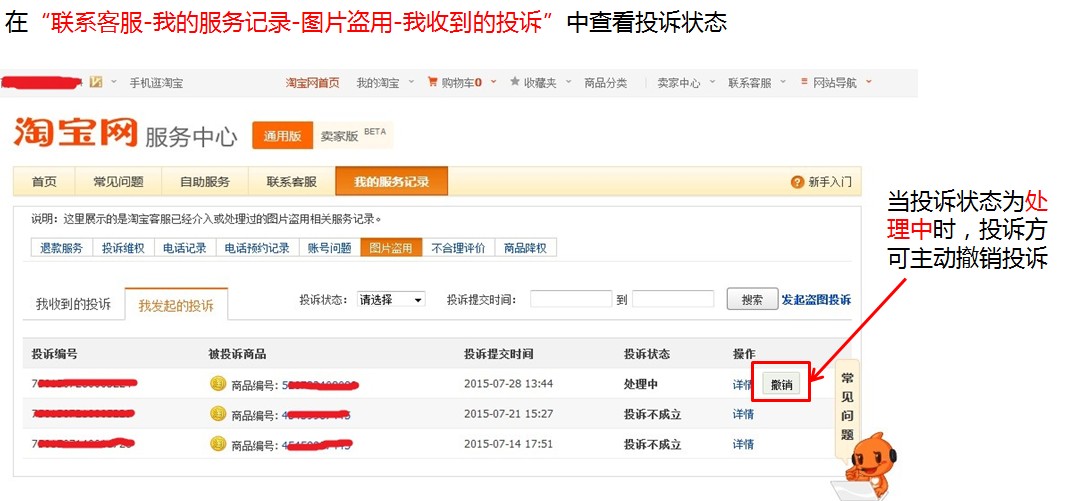Image resolution: width=1080 pixels, height=501 pixels.
Task: Switch to 电话预约记录 sub-tab
Action: pyautogui.click(x=258, y=248)
